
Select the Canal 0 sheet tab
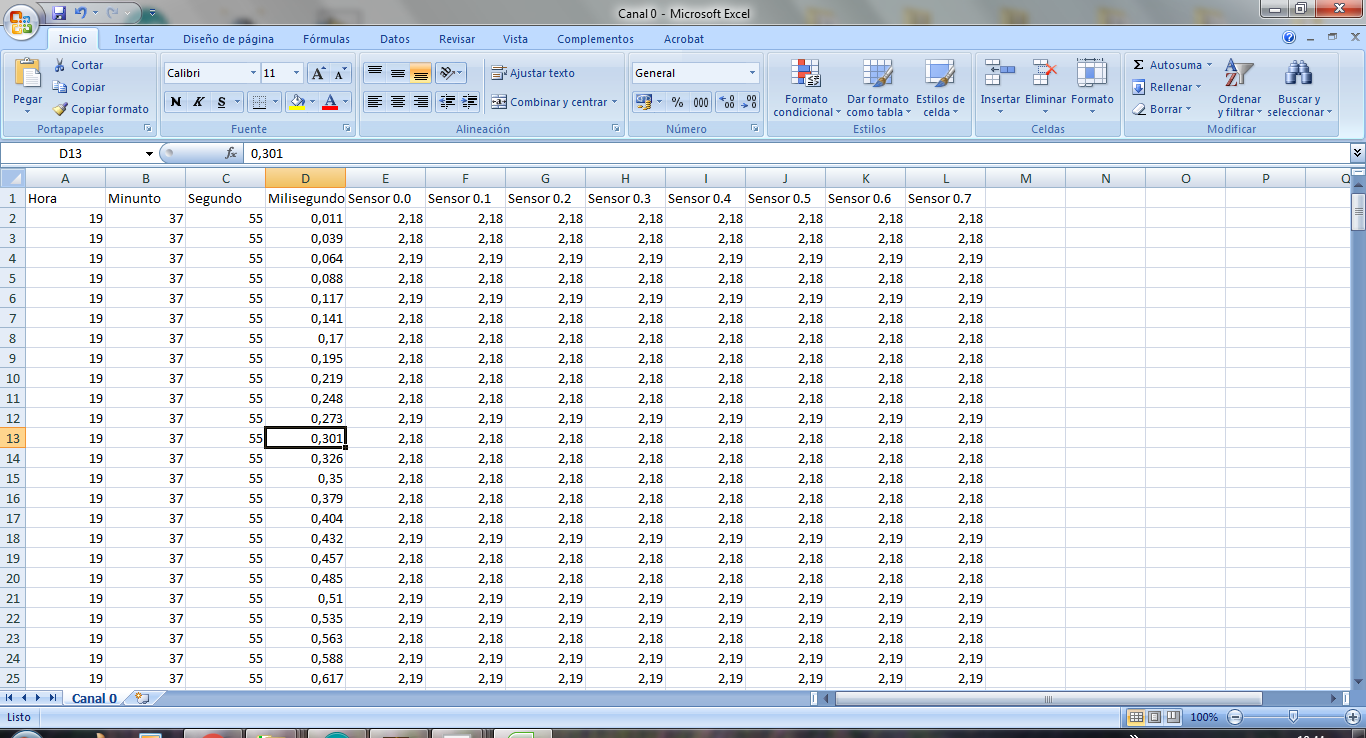94,698
